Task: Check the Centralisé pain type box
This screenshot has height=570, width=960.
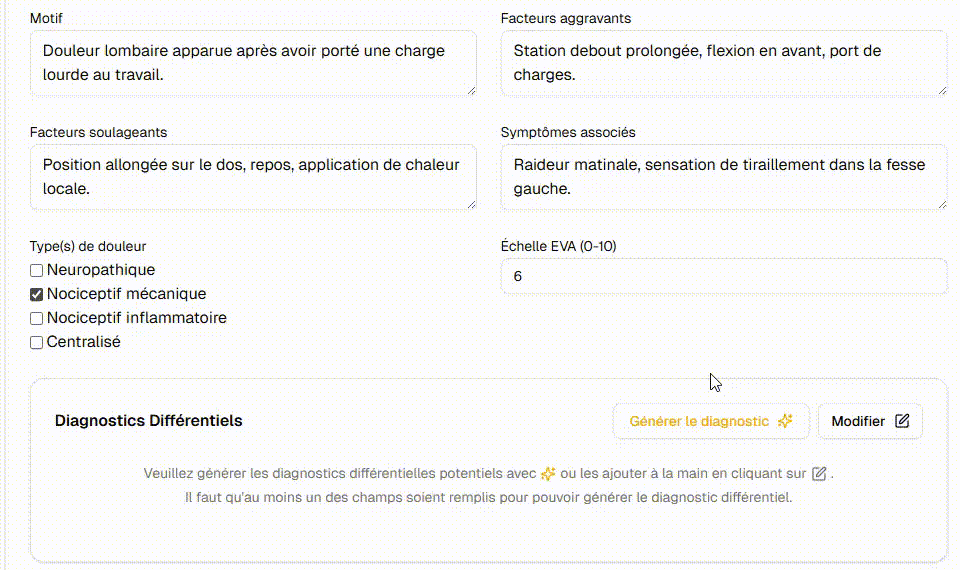Action: tap(37, 343)
